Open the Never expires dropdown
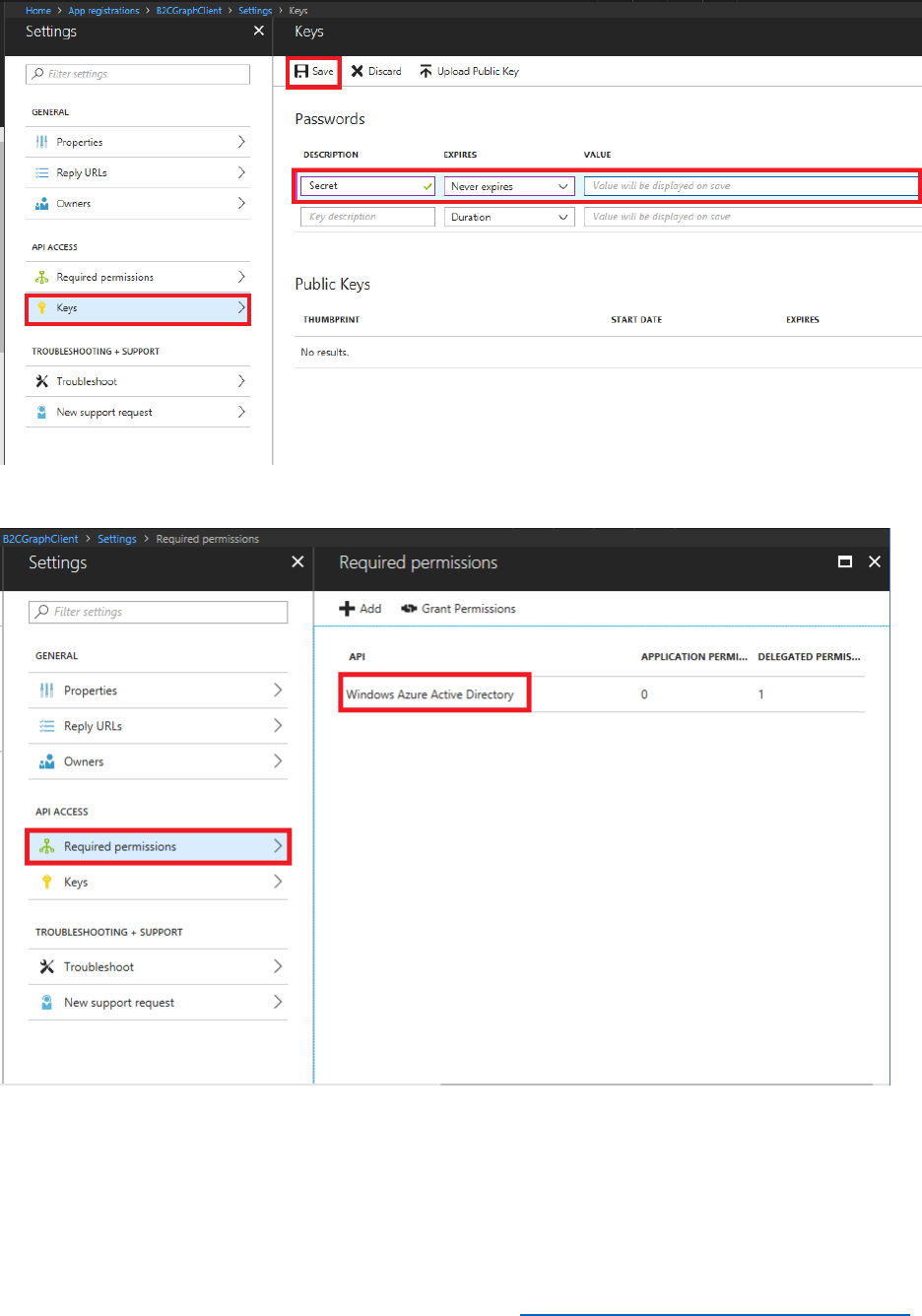Viewport: 922px width, 1316px height. 509,186
